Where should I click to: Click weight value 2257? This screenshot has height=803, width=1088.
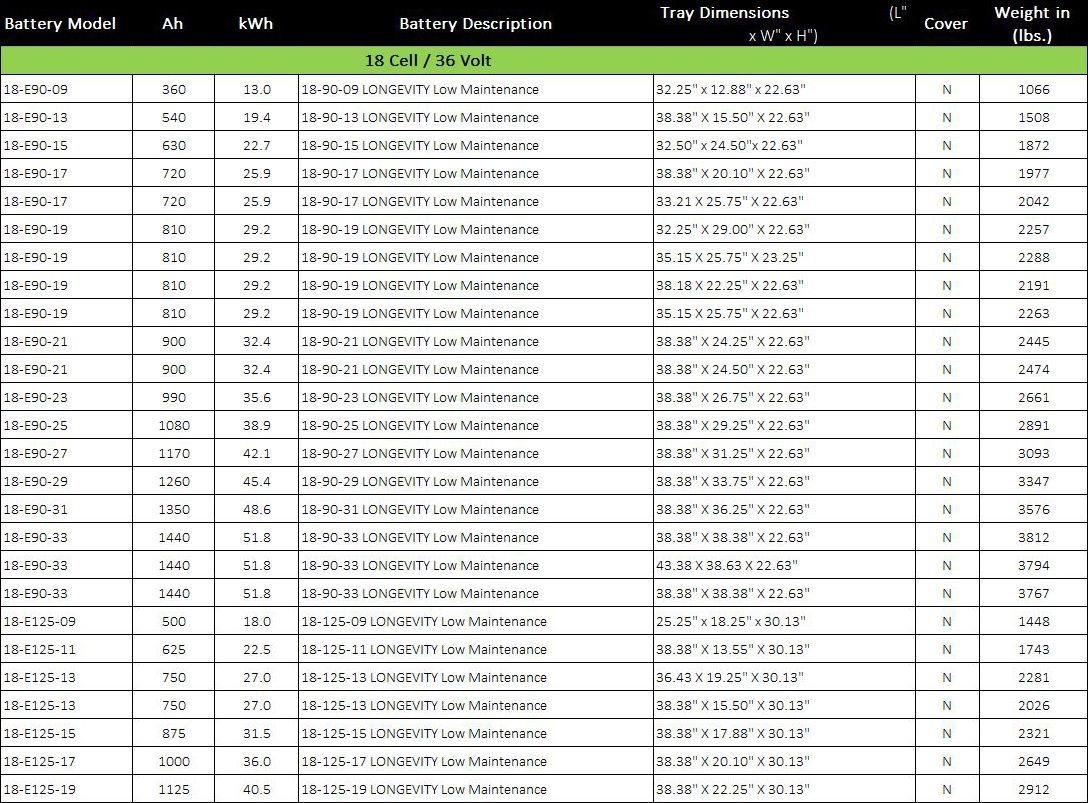1034,230
